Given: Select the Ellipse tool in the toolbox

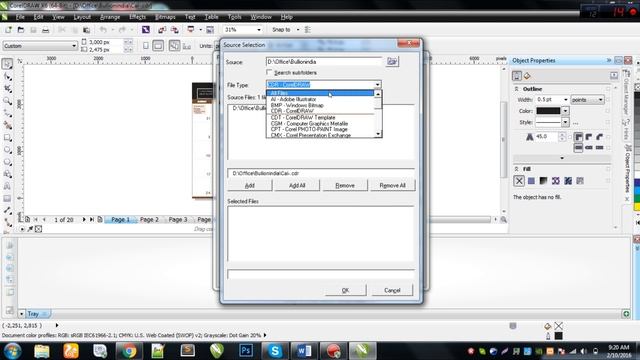Looking at the screenshot, I should point(7,150).
